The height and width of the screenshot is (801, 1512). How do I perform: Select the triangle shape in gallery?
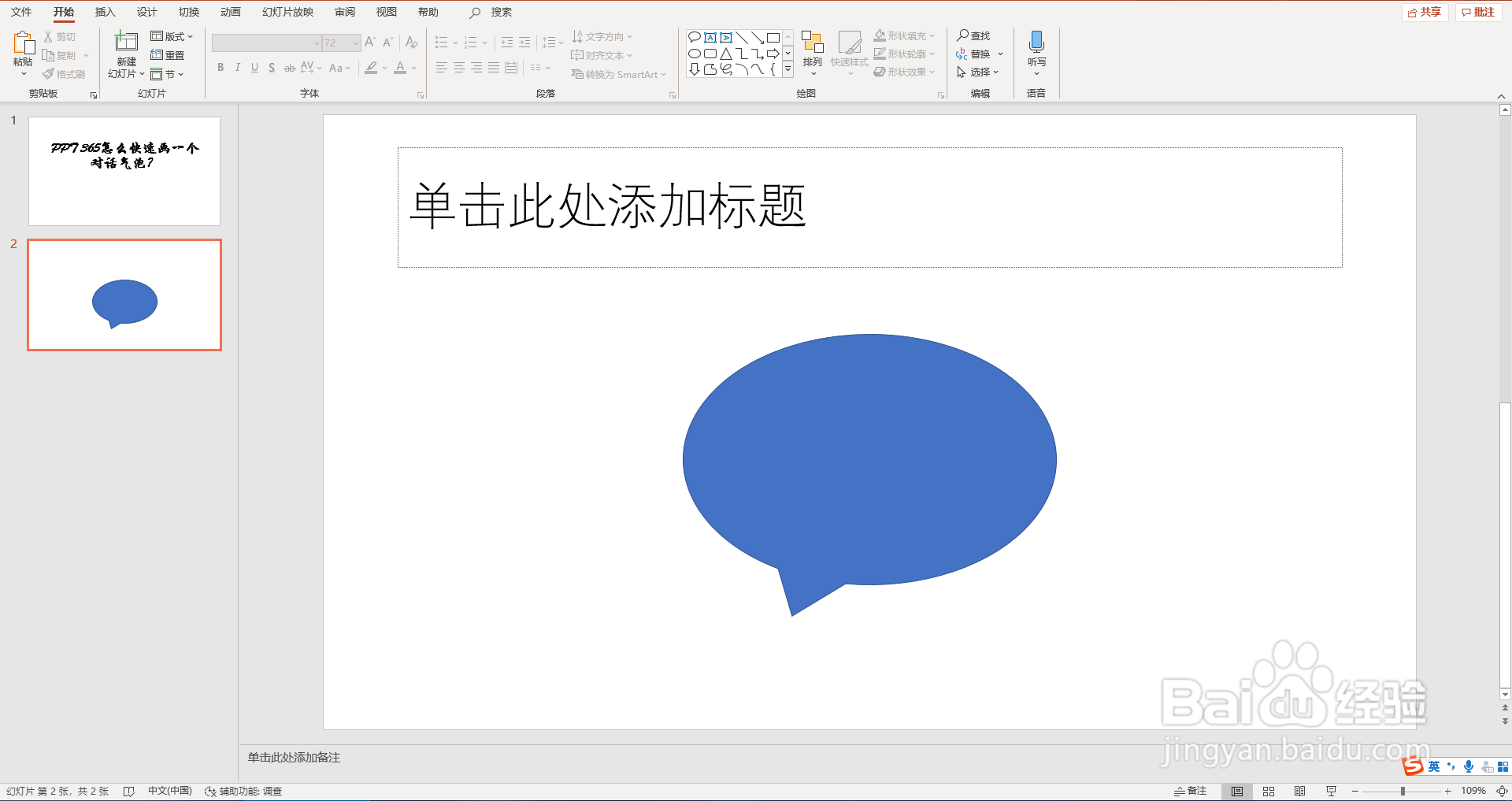(x=726, y=54)
